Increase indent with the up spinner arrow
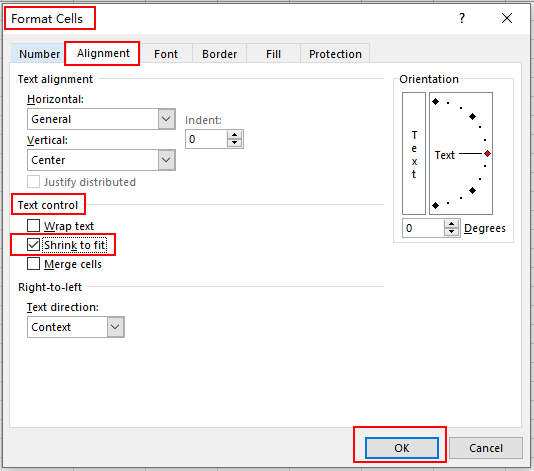 (234, 135)
